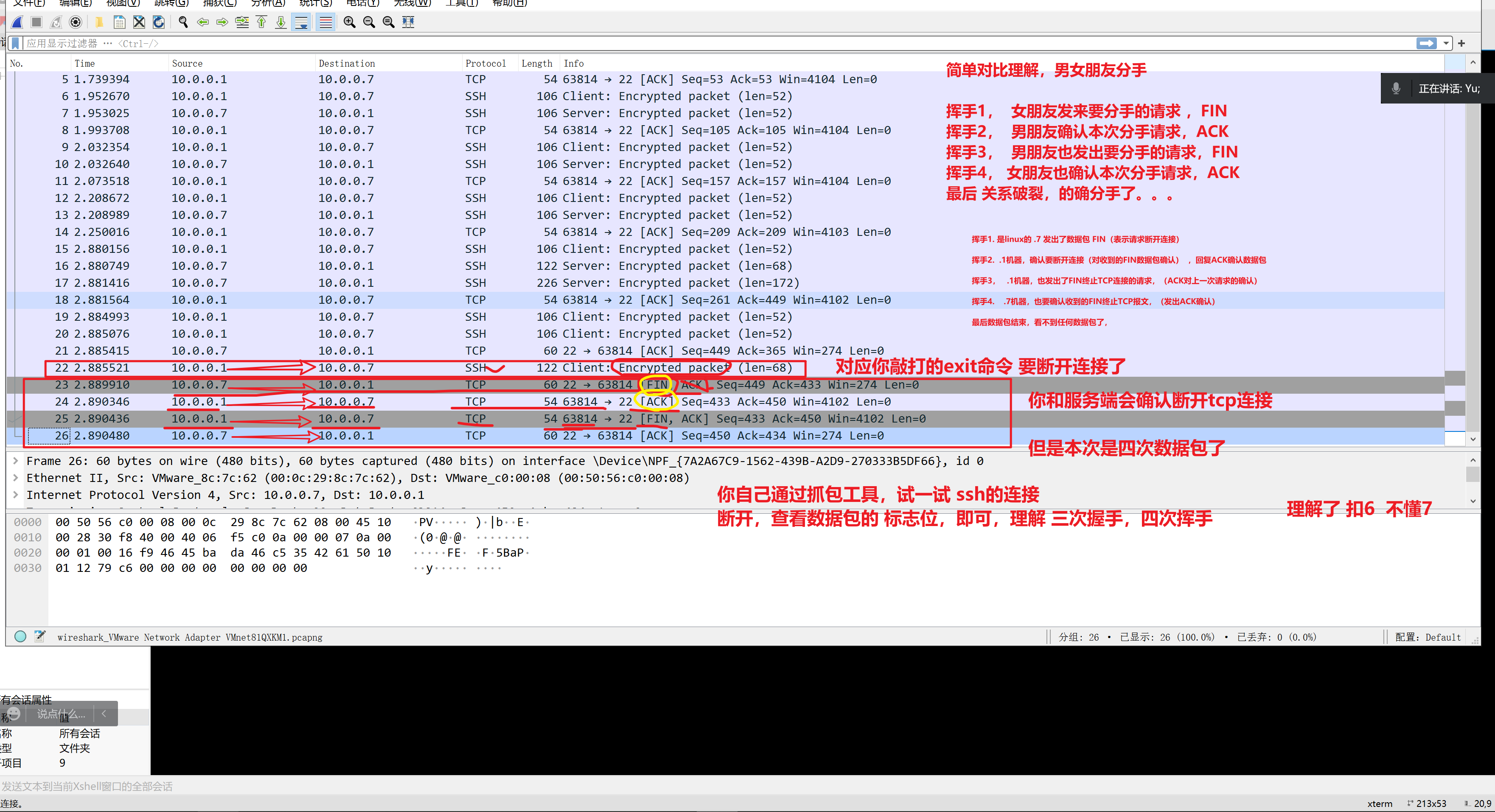Open display filter bookmarks icon
The width and height of the screenshot is (1495, 812).
[x=16, y=44]
